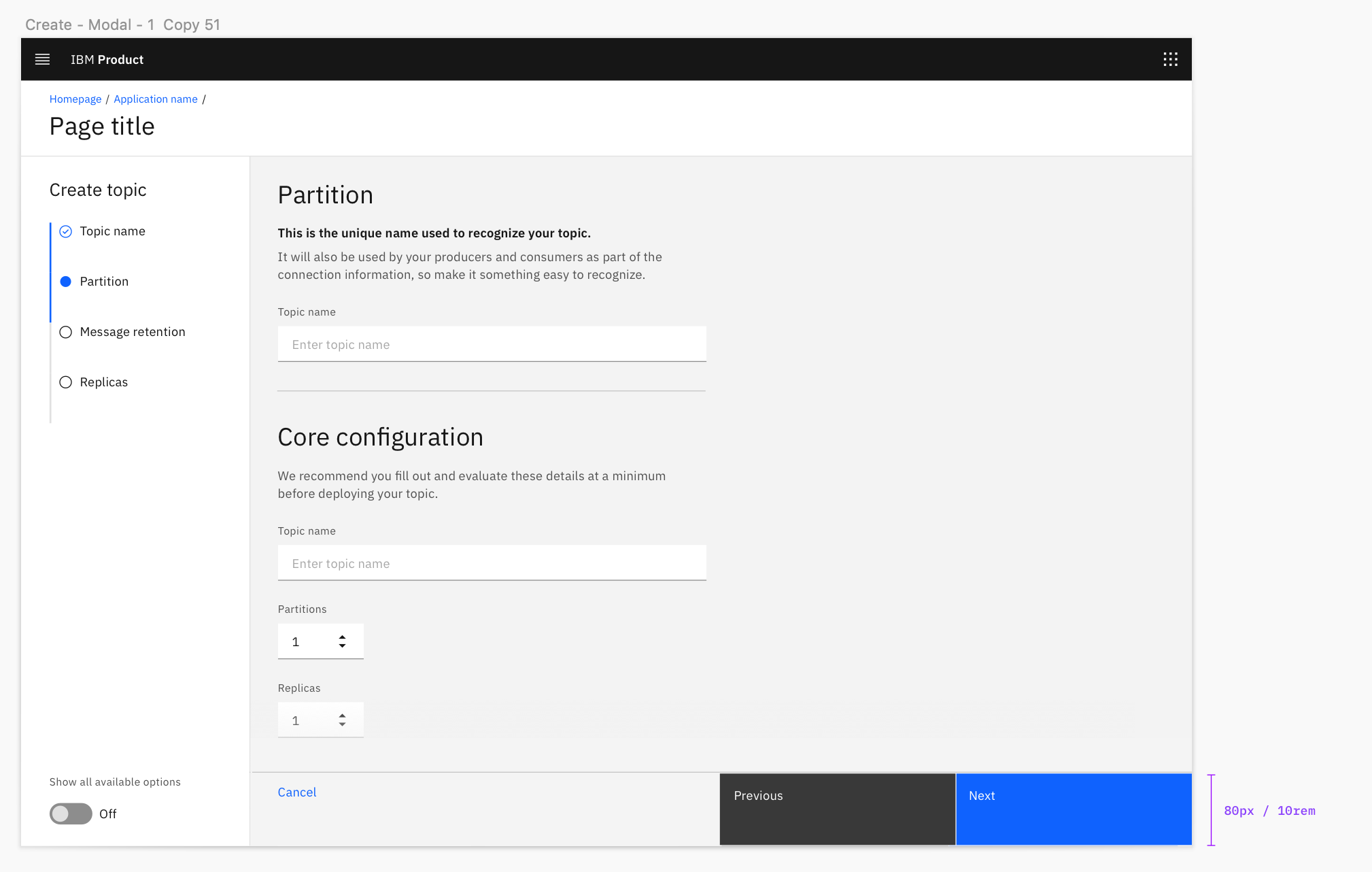Click the Topic name completed checkmark icon
Screen dimensions: 1372x872
65,231
